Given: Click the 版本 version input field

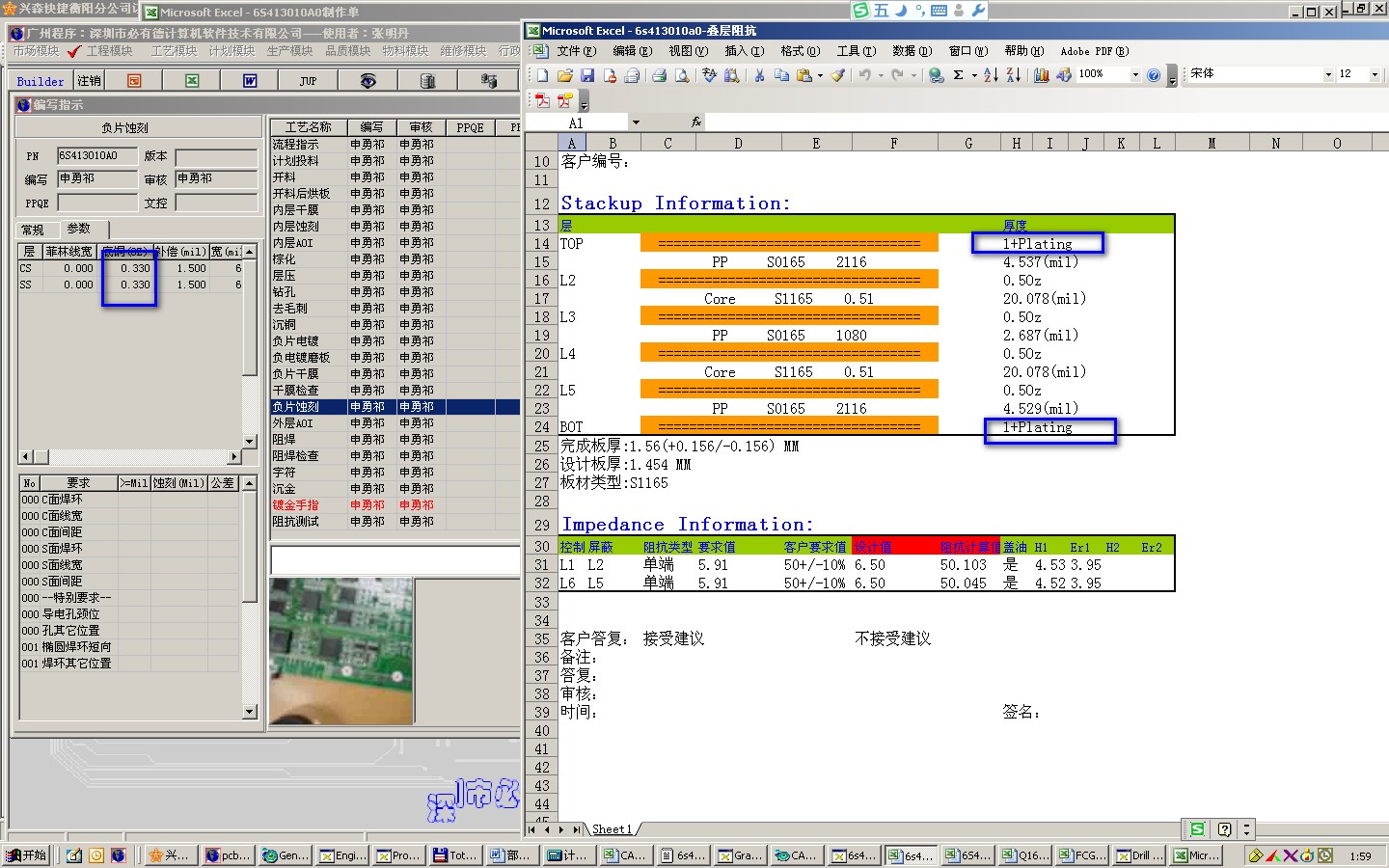Looking at the screenshot, I should coord(216,156).
